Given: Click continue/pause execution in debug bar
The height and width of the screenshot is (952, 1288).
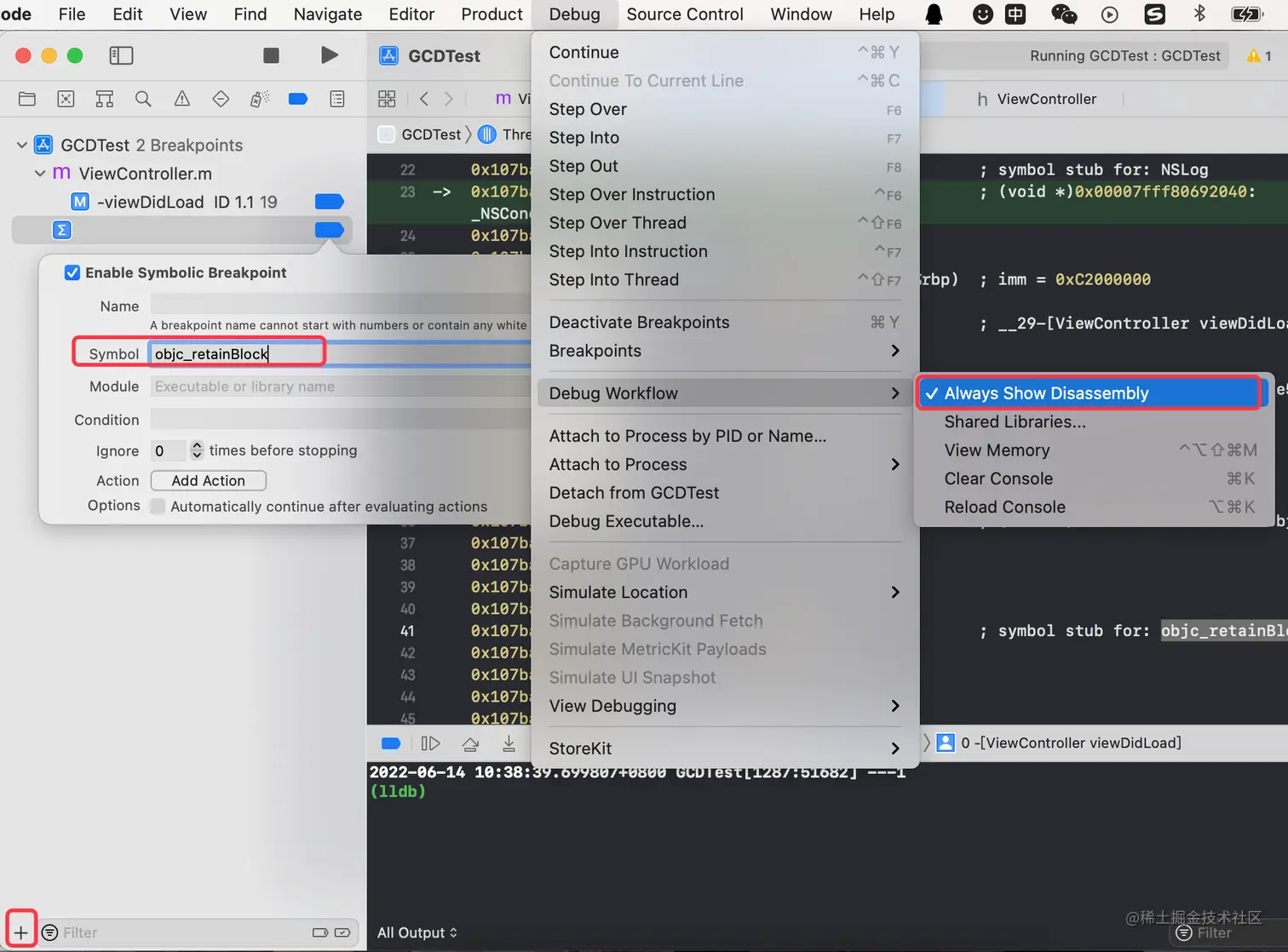Looking at the screenshot, I should [431, 743].
